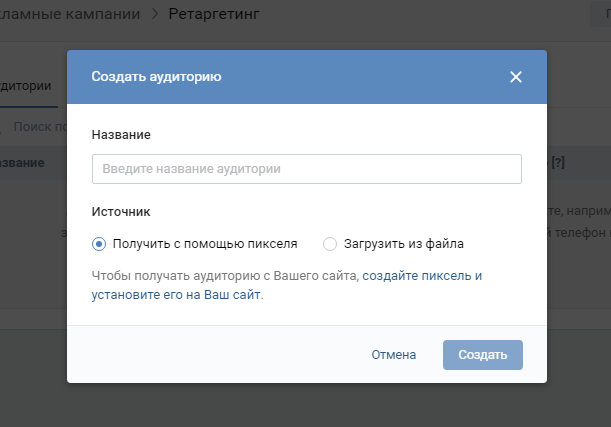Screen dimensions: 611x427
Task: Click the audience name input field
Action: (x=306, y=169)
